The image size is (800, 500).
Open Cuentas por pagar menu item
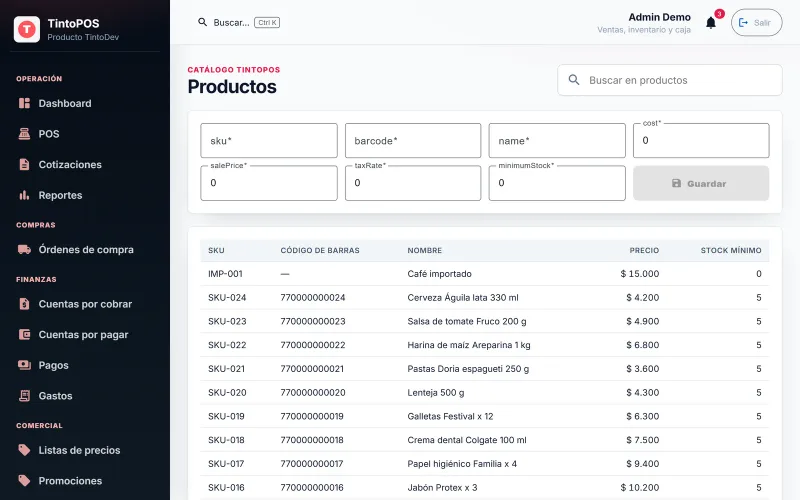[x=85, y=335]
